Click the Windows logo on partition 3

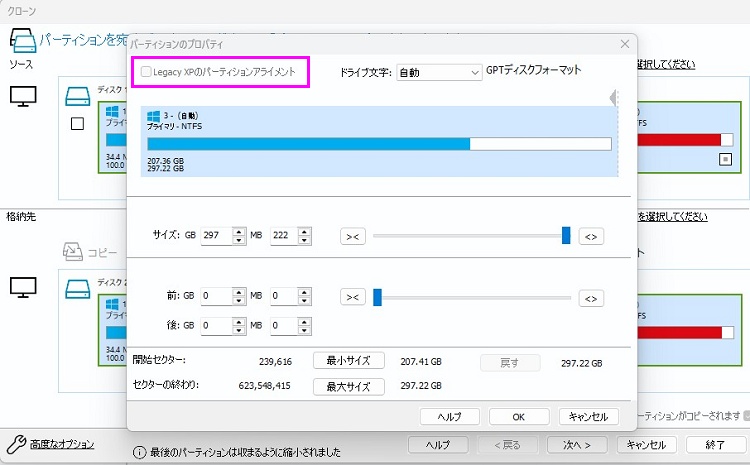pos(155,117)
